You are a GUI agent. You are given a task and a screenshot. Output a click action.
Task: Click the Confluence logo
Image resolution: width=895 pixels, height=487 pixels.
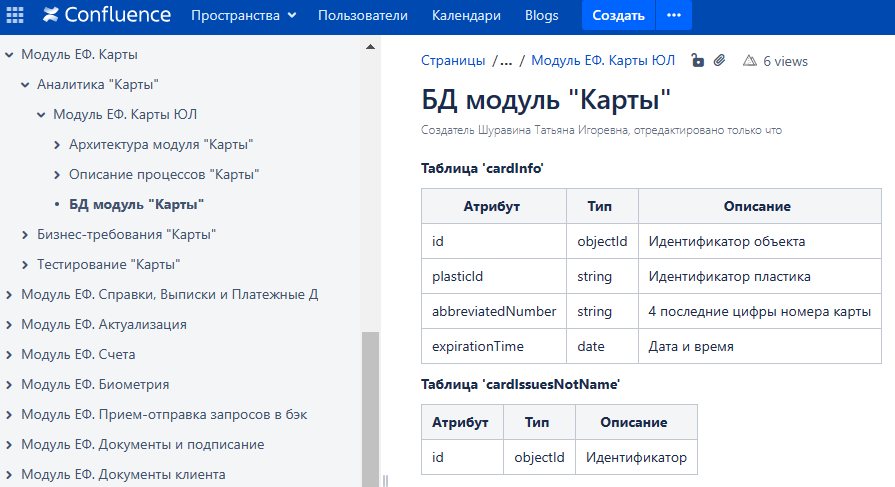click(x=105, y=15)
